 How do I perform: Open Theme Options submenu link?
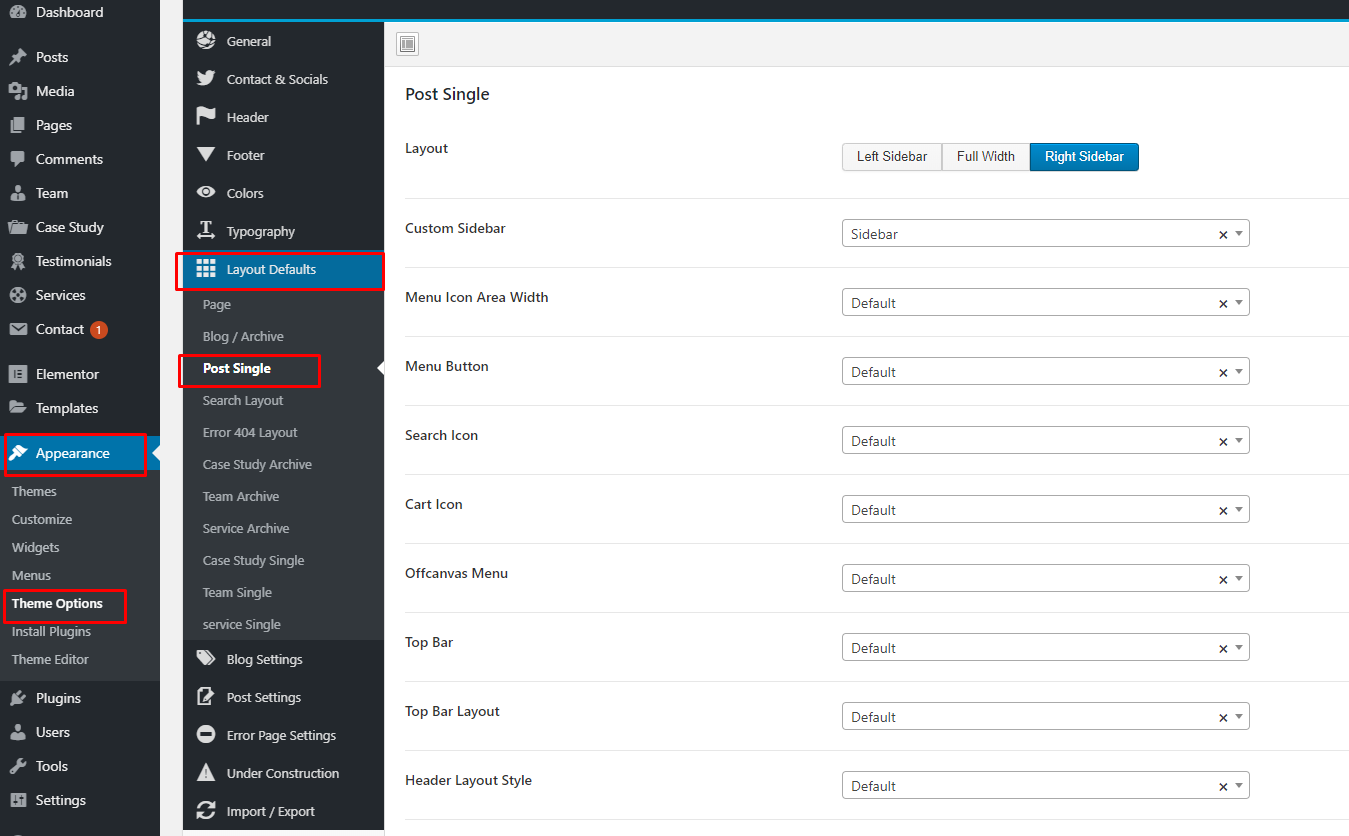coord(57,603)
